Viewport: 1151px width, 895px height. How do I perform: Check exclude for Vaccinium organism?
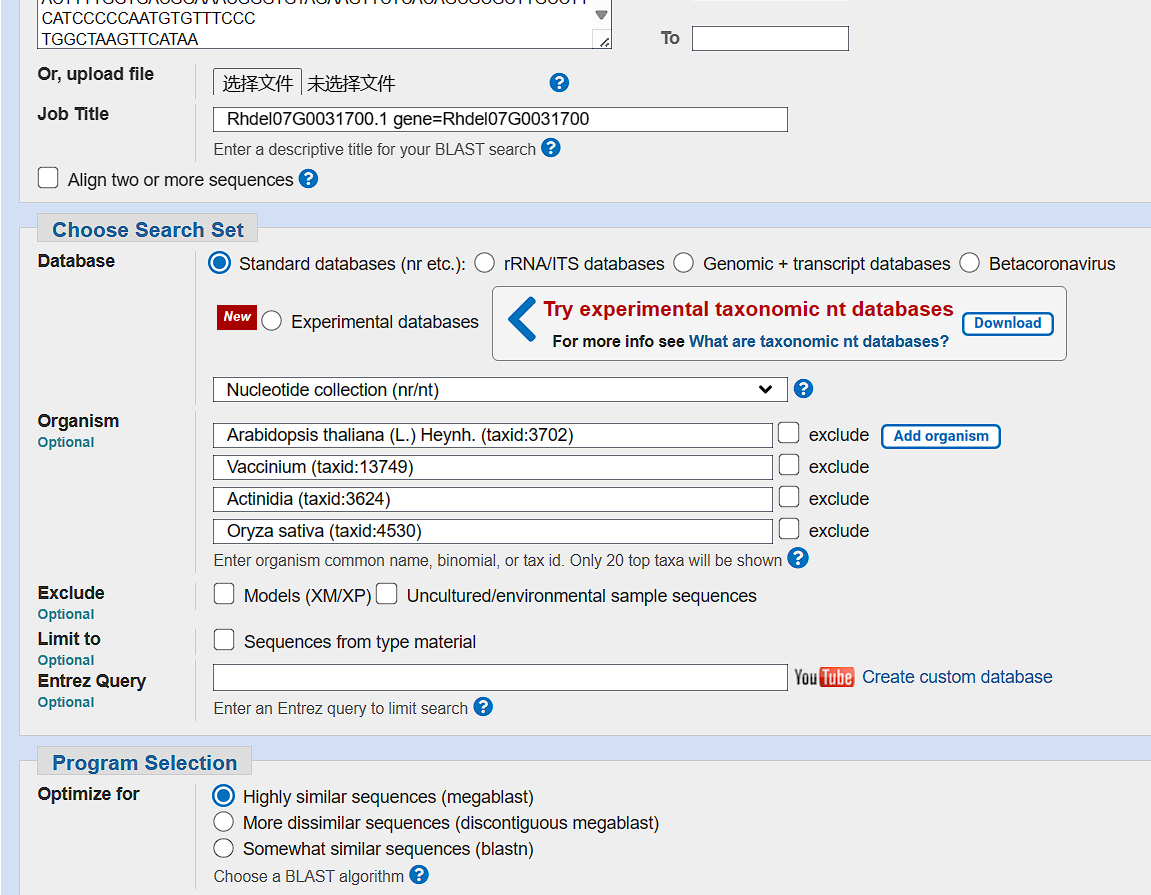[788, 465]
